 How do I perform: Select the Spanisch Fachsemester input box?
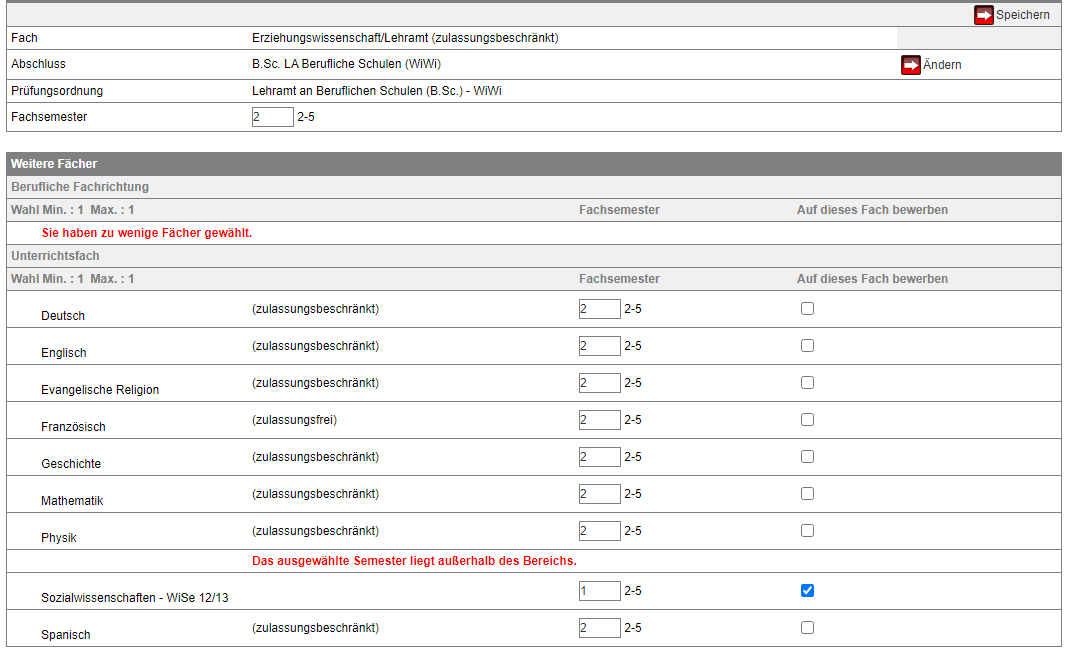[599, 628]
